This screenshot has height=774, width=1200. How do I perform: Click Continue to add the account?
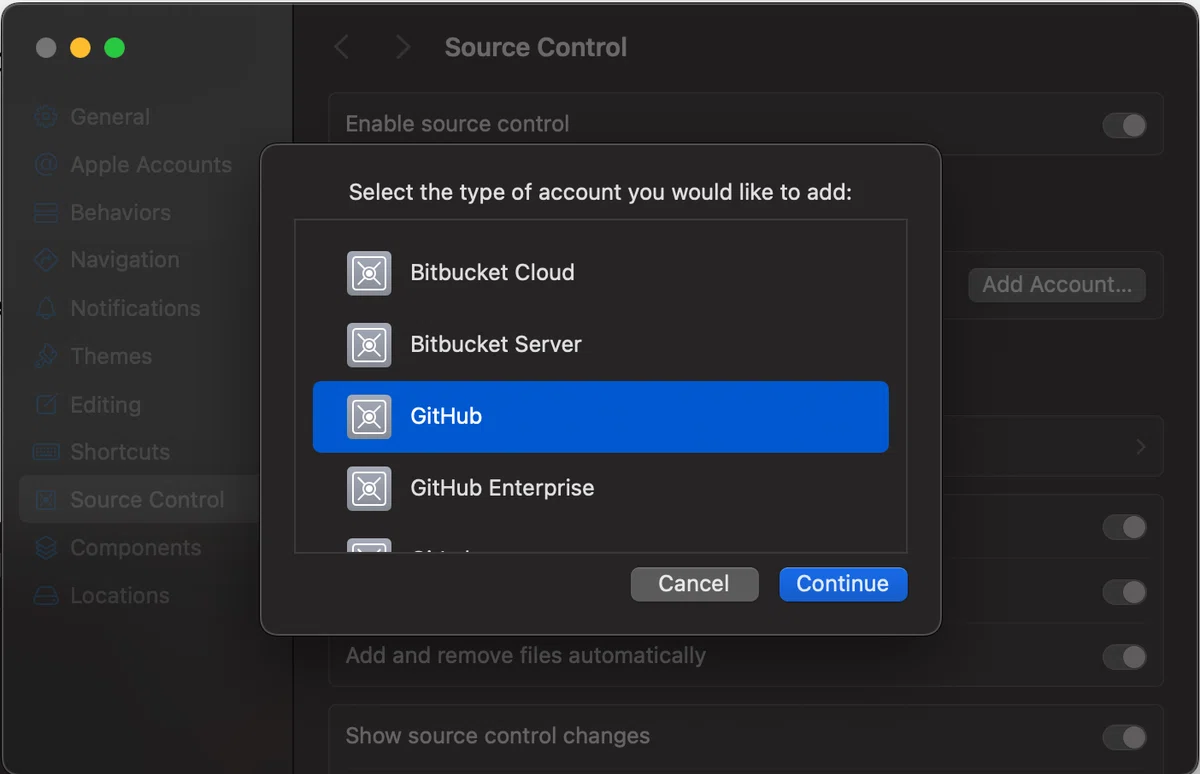pyautogui.click(x=843, y=584)
